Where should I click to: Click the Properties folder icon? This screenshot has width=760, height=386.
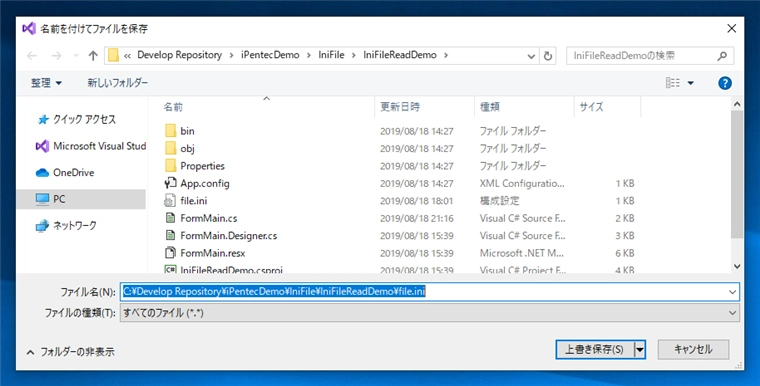171,166
